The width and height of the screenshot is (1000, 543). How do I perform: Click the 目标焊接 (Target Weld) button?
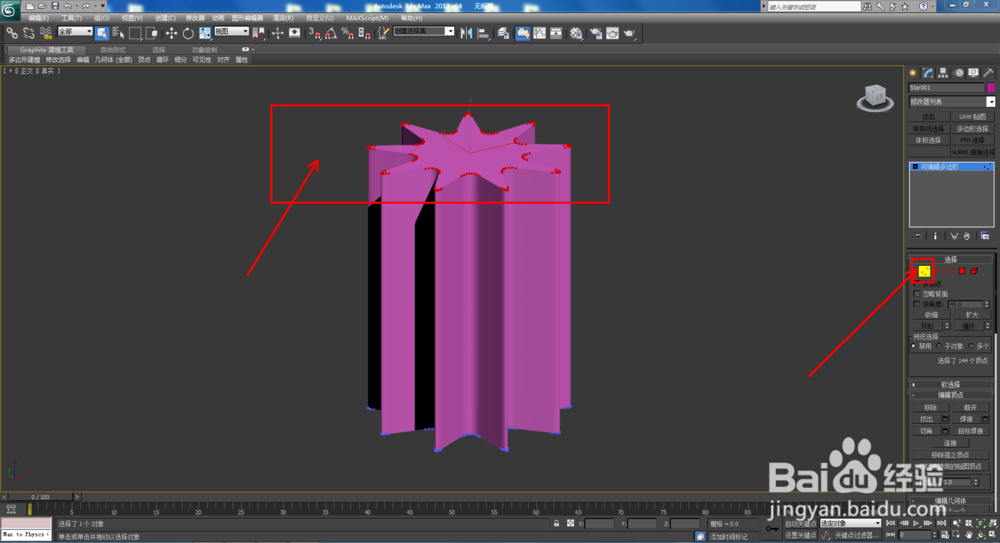pos(970,431)
